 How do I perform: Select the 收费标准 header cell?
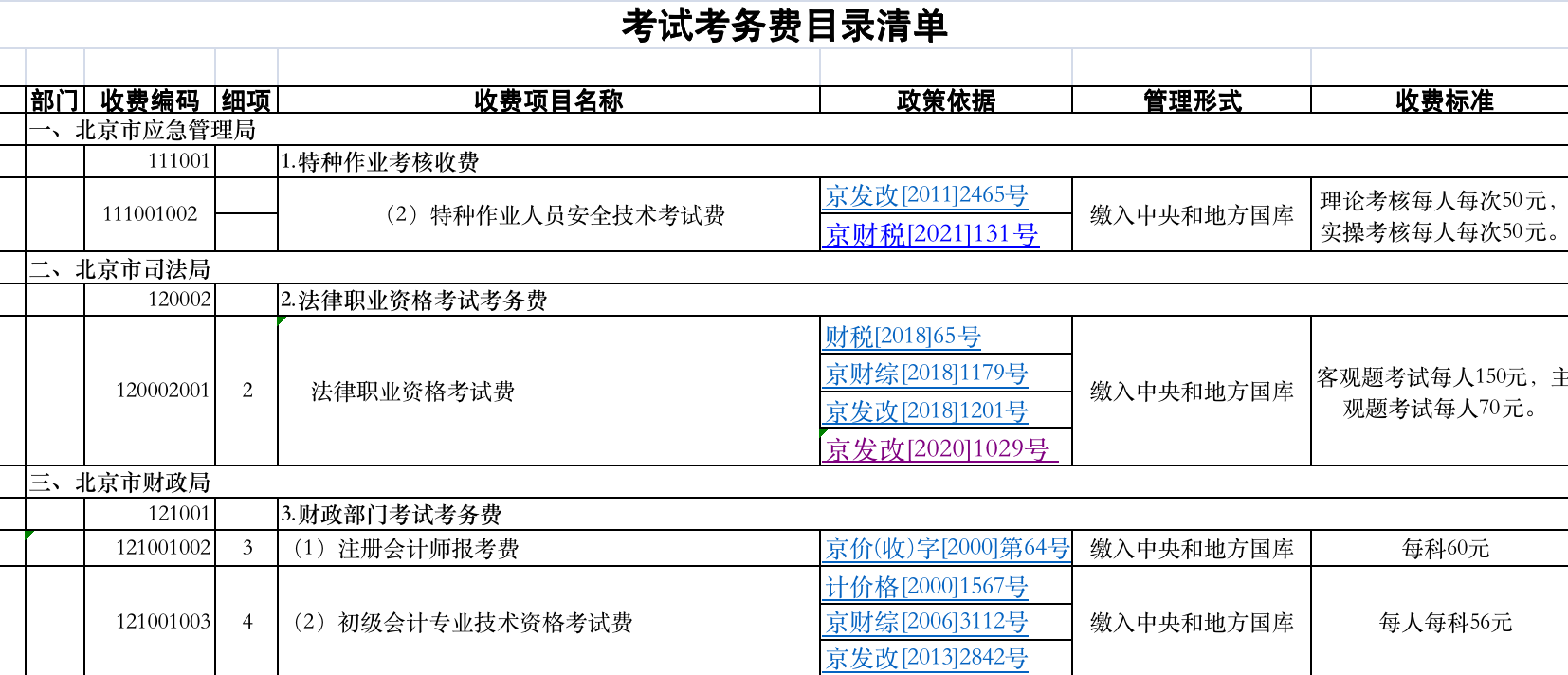point(1443,100)
